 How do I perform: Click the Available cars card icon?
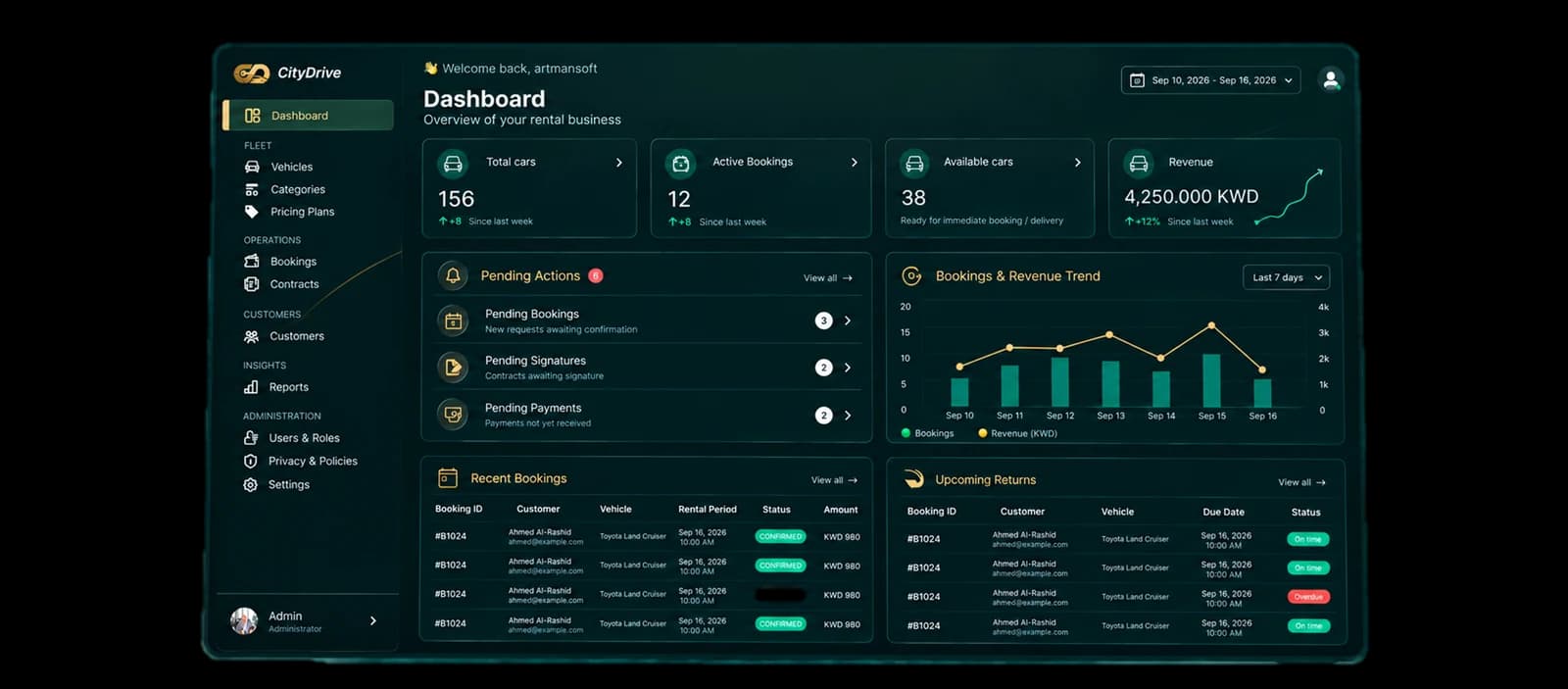coord(914,163)
